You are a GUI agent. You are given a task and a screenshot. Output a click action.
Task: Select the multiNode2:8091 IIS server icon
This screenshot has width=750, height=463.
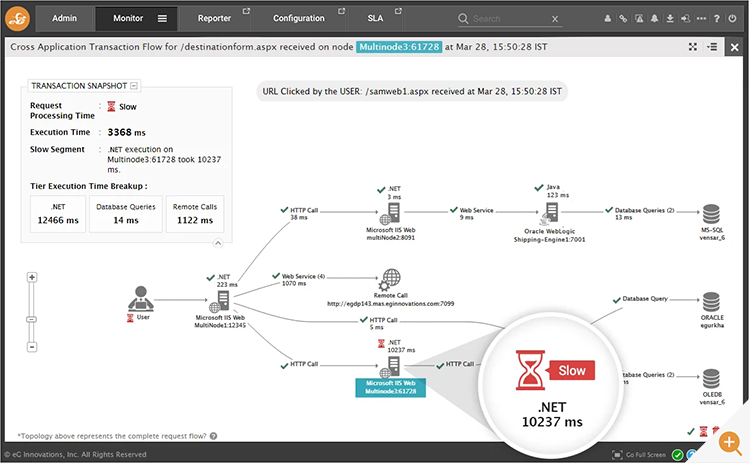tap(390, 214)
